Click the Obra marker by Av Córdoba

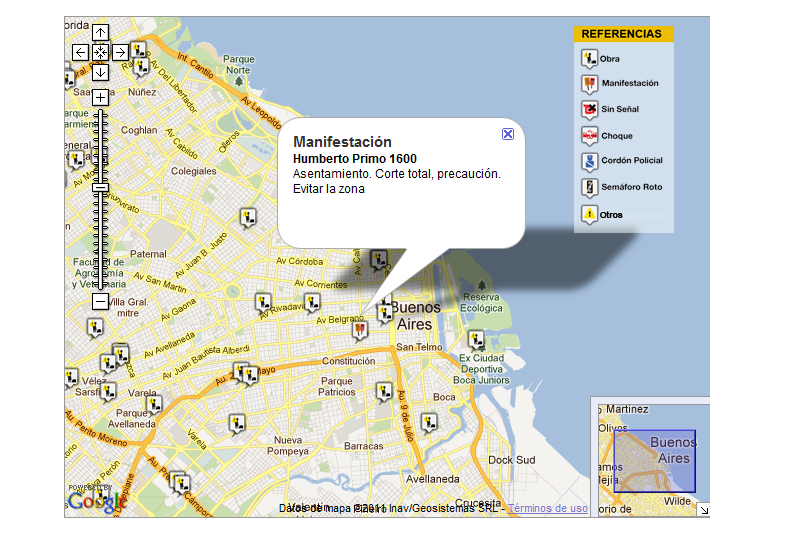379,261
